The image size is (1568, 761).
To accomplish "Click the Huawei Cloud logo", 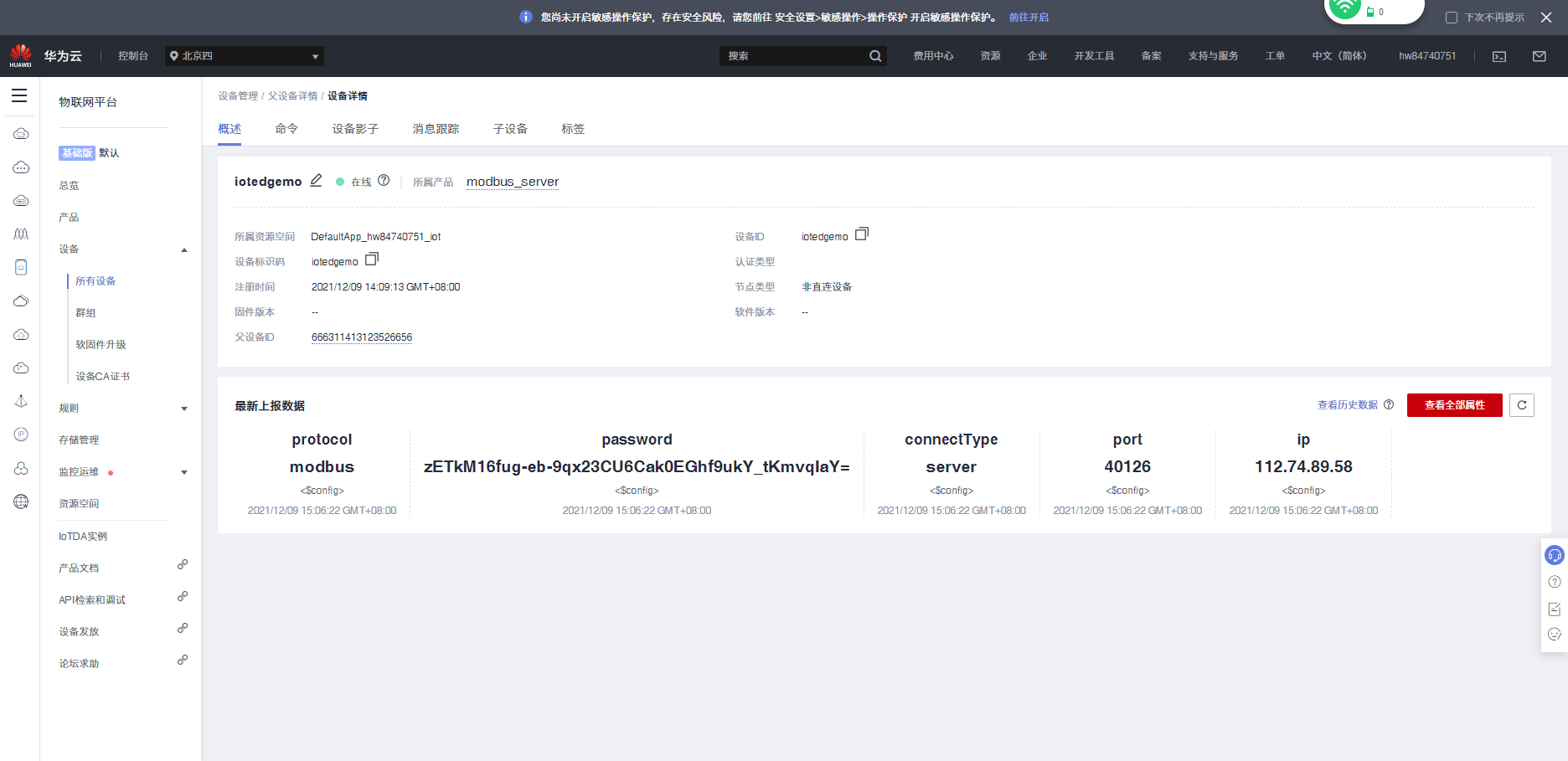I will coord(21,56).
